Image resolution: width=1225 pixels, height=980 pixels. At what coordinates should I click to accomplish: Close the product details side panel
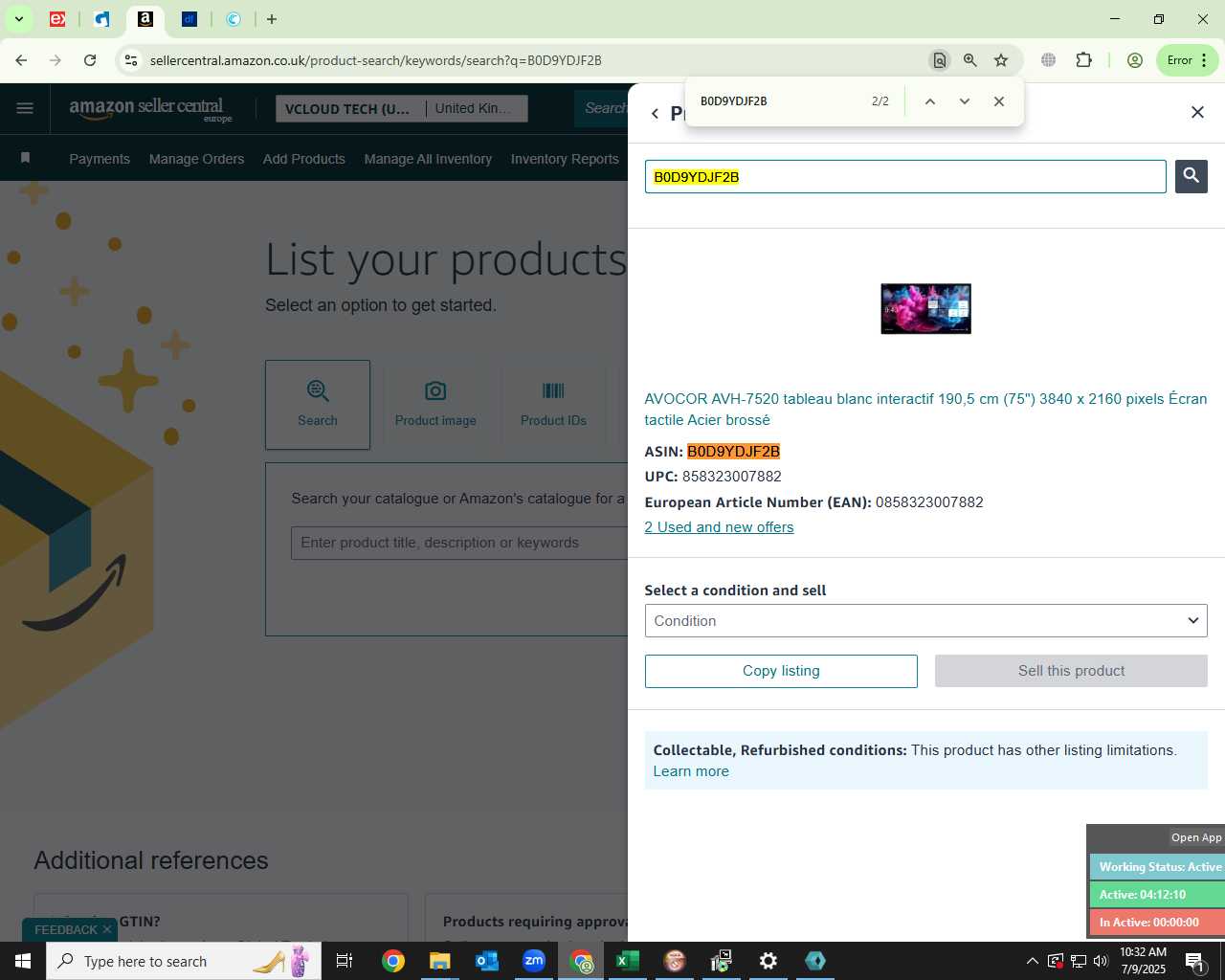click(x=1197, y=113)
